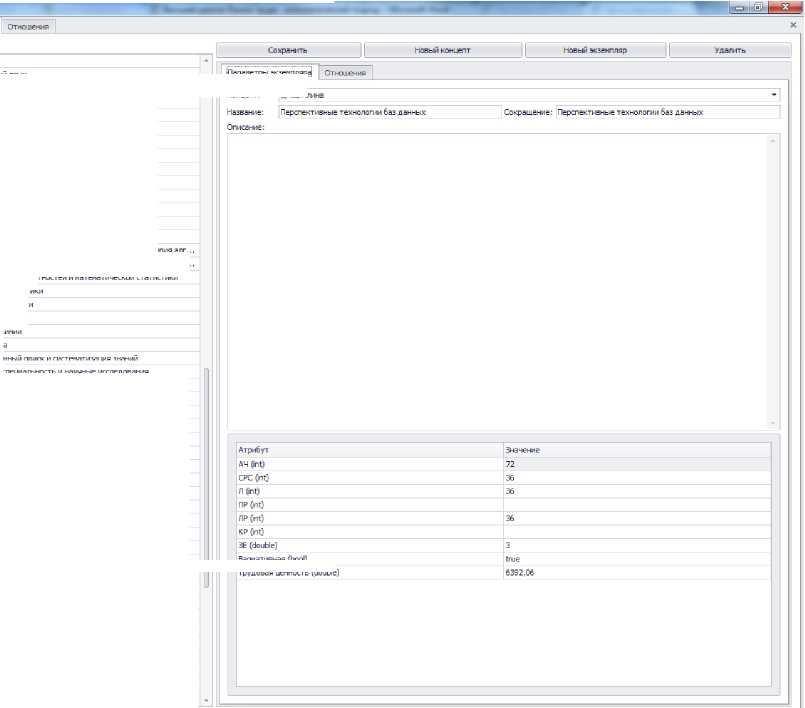Select the ПР (int) attribute row
This screenshot has width=805, height=708.
tap(504, 505)
